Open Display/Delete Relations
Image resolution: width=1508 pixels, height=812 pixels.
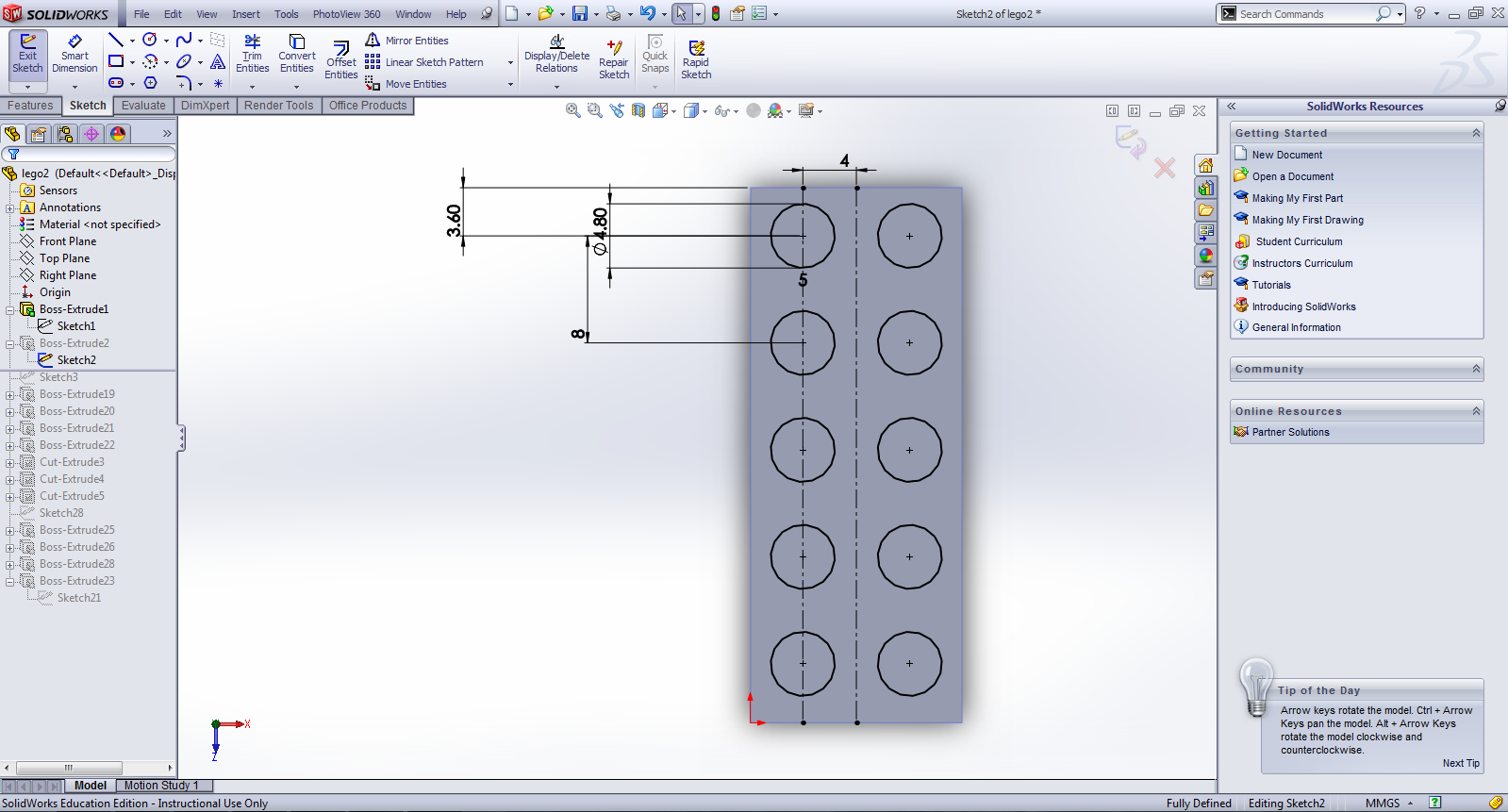tap(556, 54)
